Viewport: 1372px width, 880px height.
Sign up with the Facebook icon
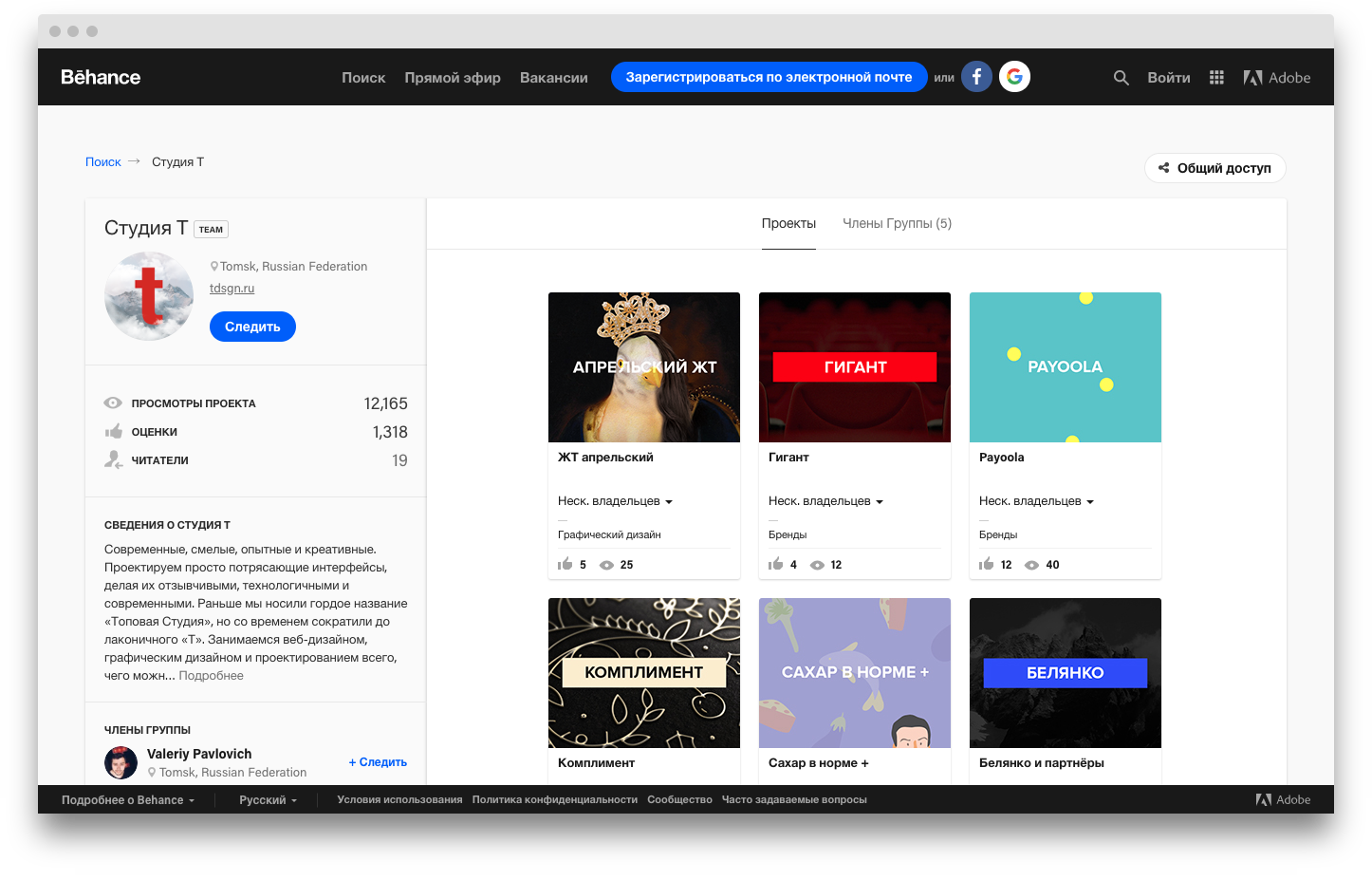pyautogui.click(x=976, y=77)
